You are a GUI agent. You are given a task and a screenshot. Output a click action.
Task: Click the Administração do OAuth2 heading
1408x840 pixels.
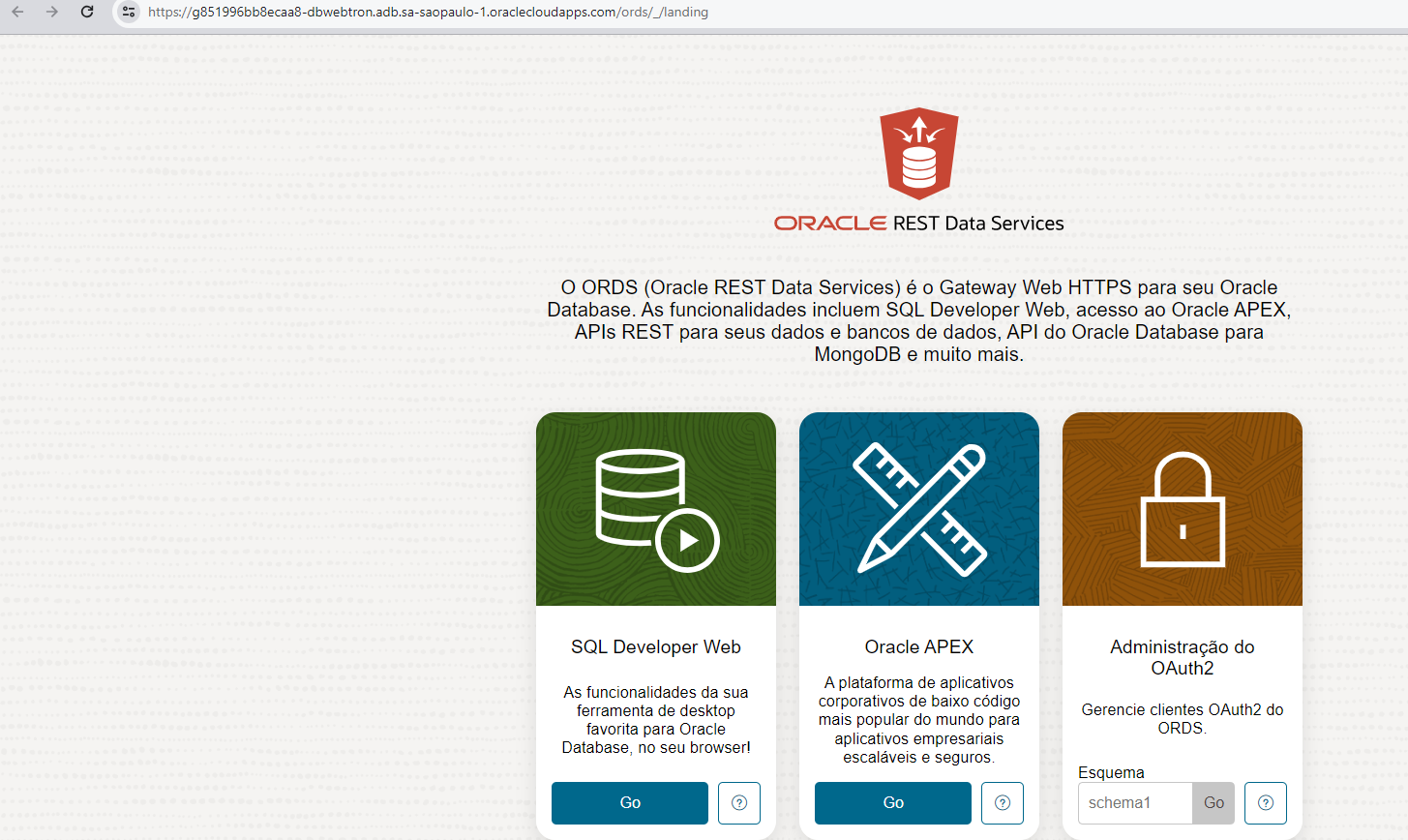tap(1182, 657)
